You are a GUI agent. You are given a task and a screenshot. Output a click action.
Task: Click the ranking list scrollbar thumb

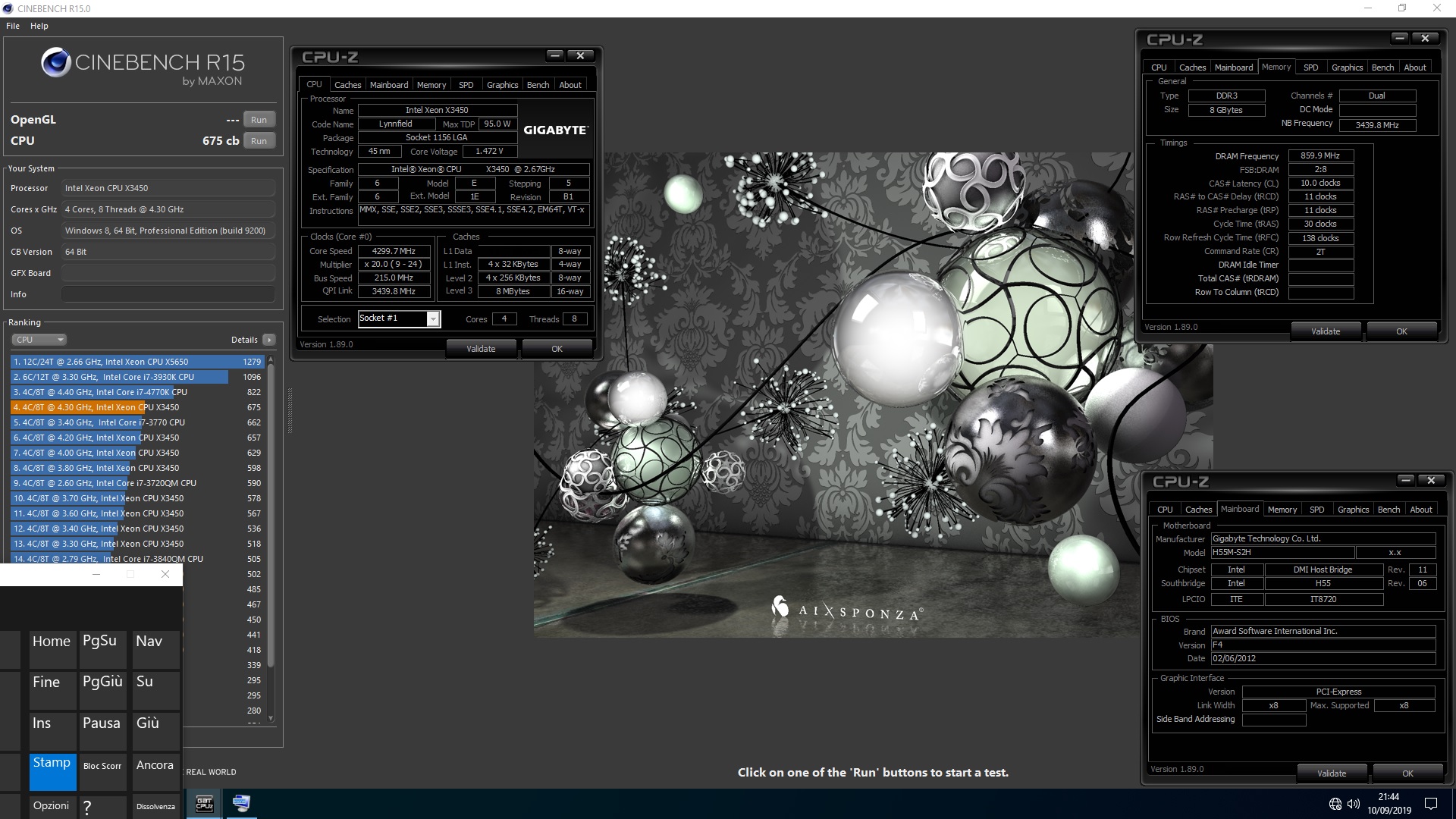[x=271, y=516]
